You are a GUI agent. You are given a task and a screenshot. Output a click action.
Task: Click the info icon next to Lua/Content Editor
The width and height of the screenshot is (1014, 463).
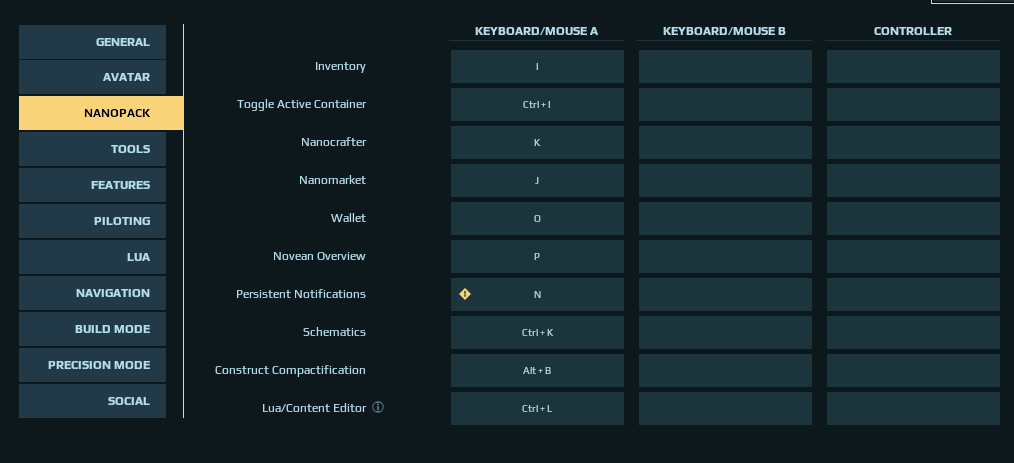click(378, 407)
